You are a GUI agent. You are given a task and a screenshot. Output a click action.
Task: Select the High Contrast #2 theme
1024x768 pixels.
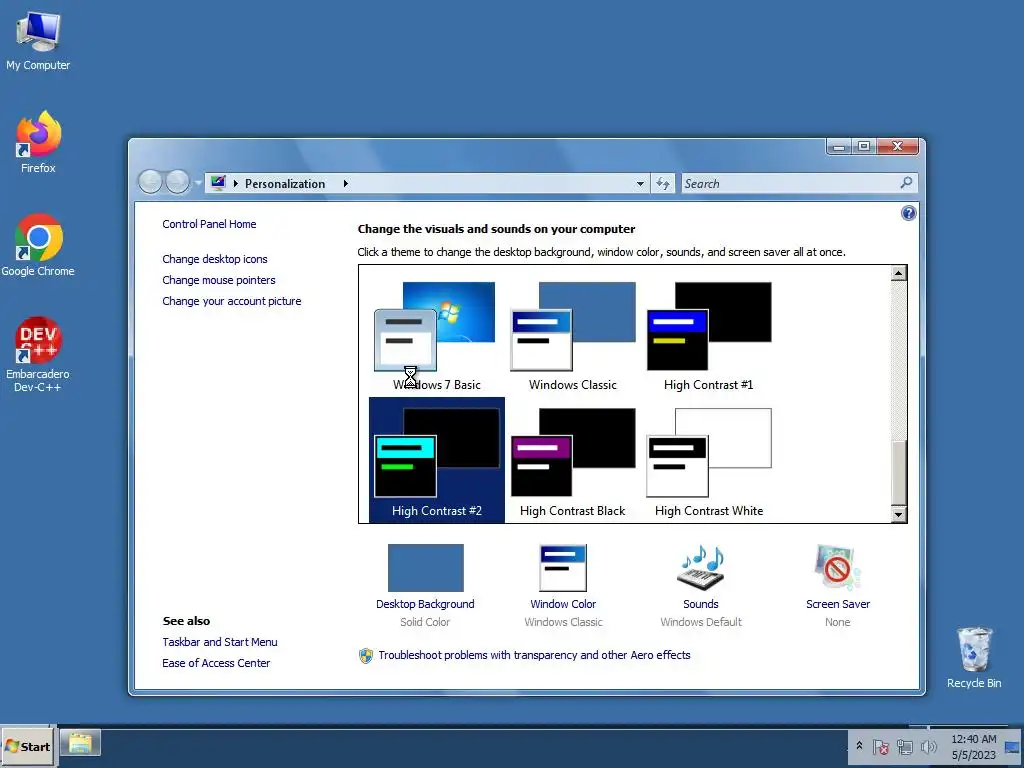[436, 460]
